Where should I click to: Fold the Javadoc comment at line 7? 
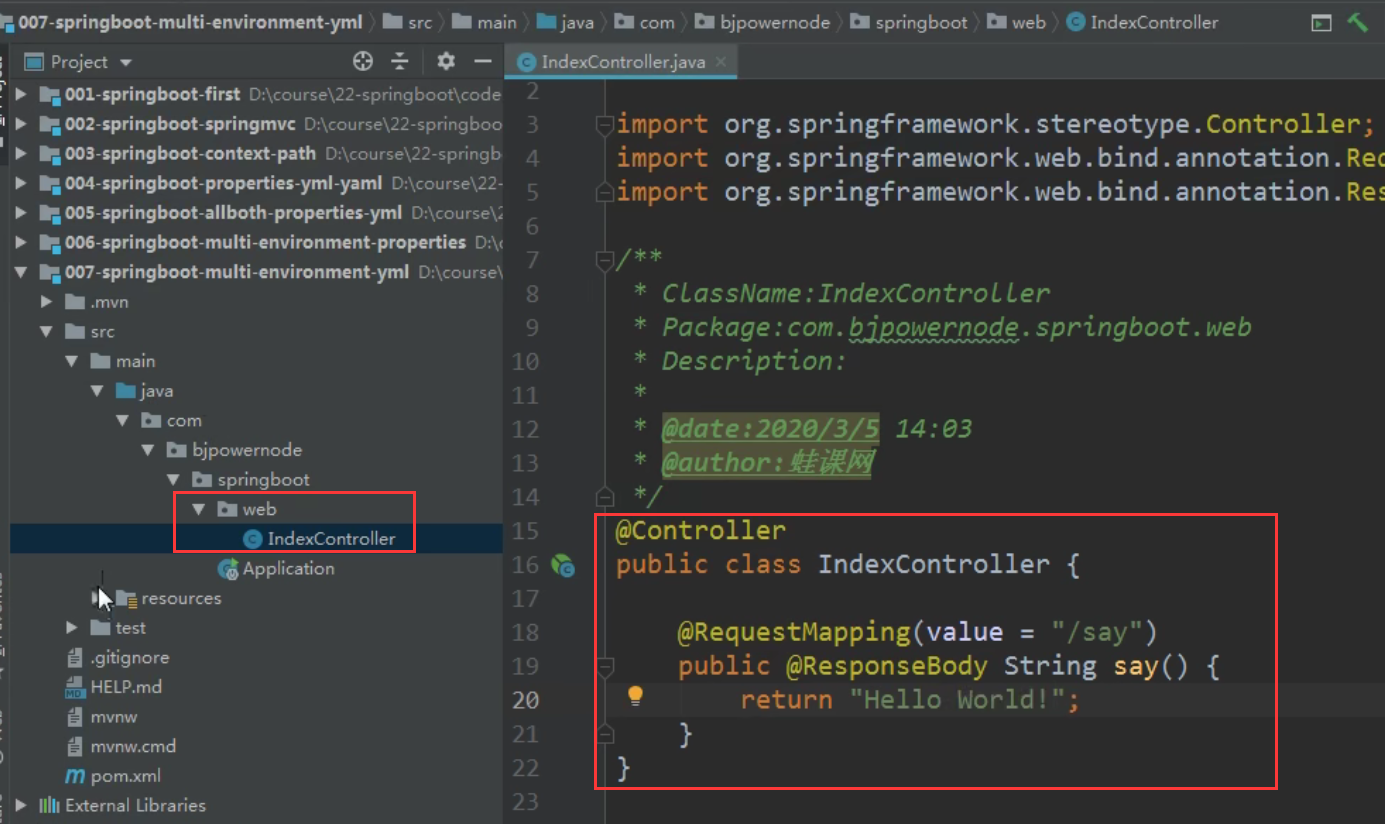(x=604, y=260)
